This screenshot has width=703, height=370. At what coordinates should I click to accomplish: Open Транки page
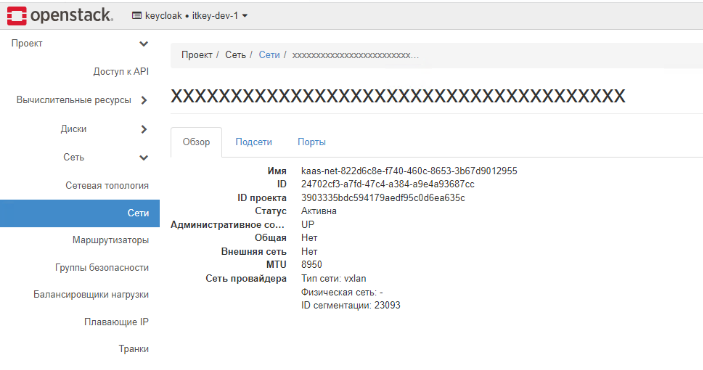pos(133,348)
